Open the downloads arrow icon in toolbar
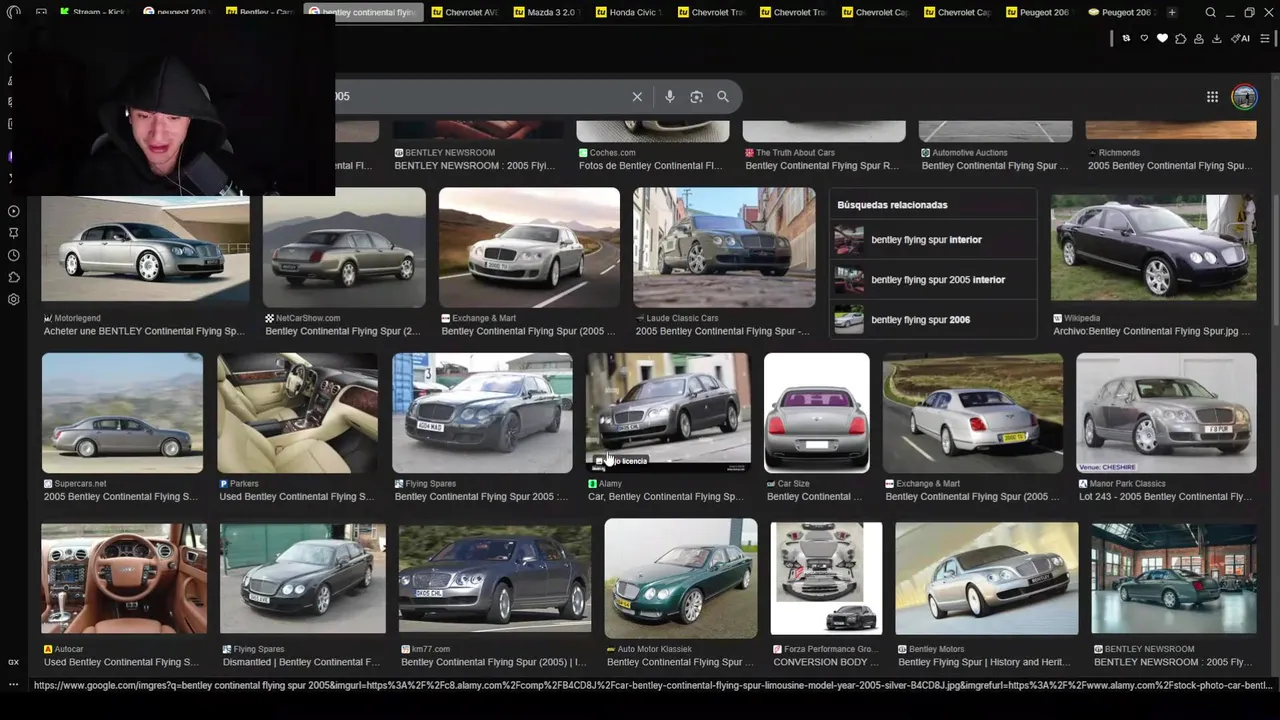The image size is (1280, 720). (x=1217, y=39)
